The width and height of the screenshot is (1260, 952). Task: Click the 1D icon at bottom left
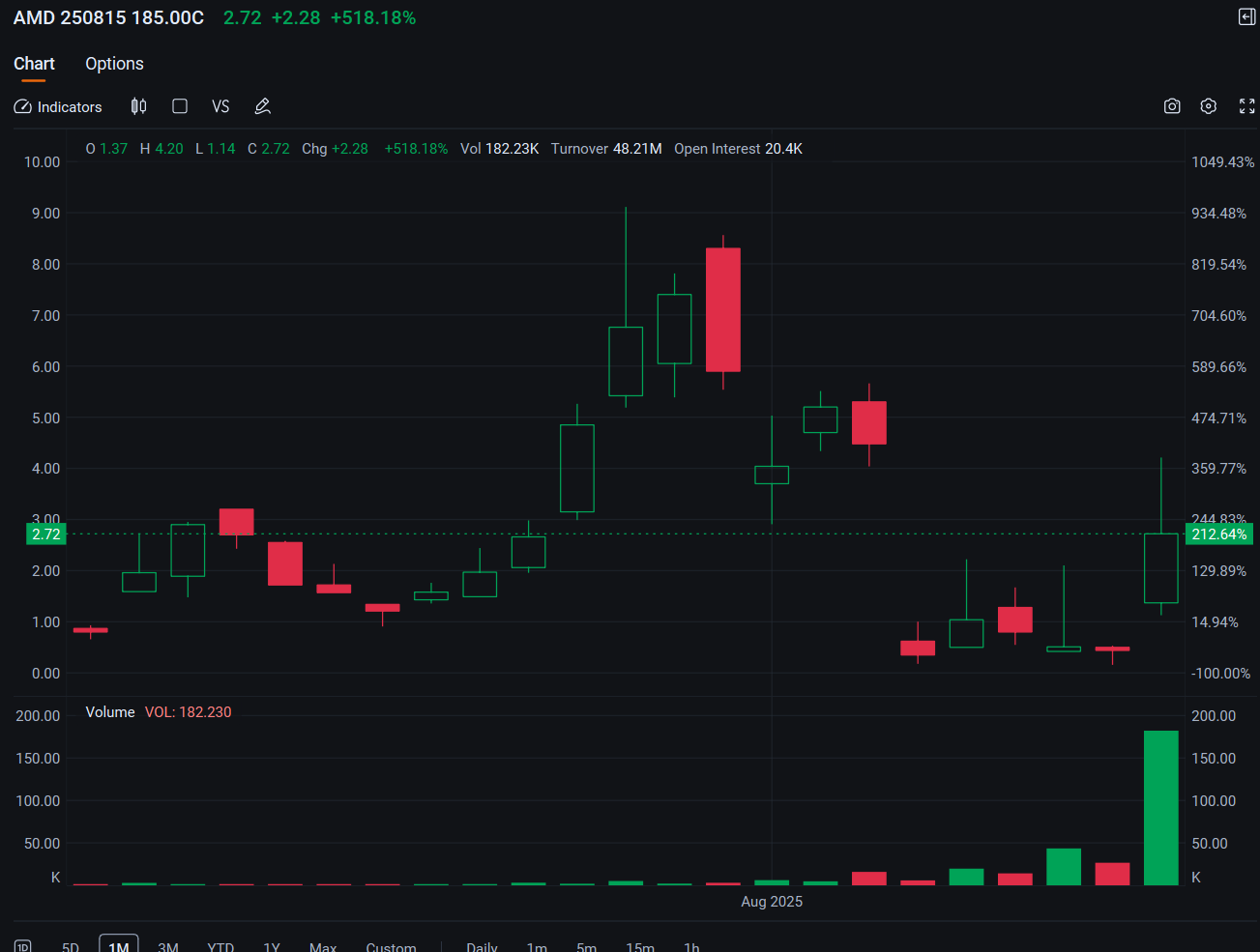click(x=23, y=946)
